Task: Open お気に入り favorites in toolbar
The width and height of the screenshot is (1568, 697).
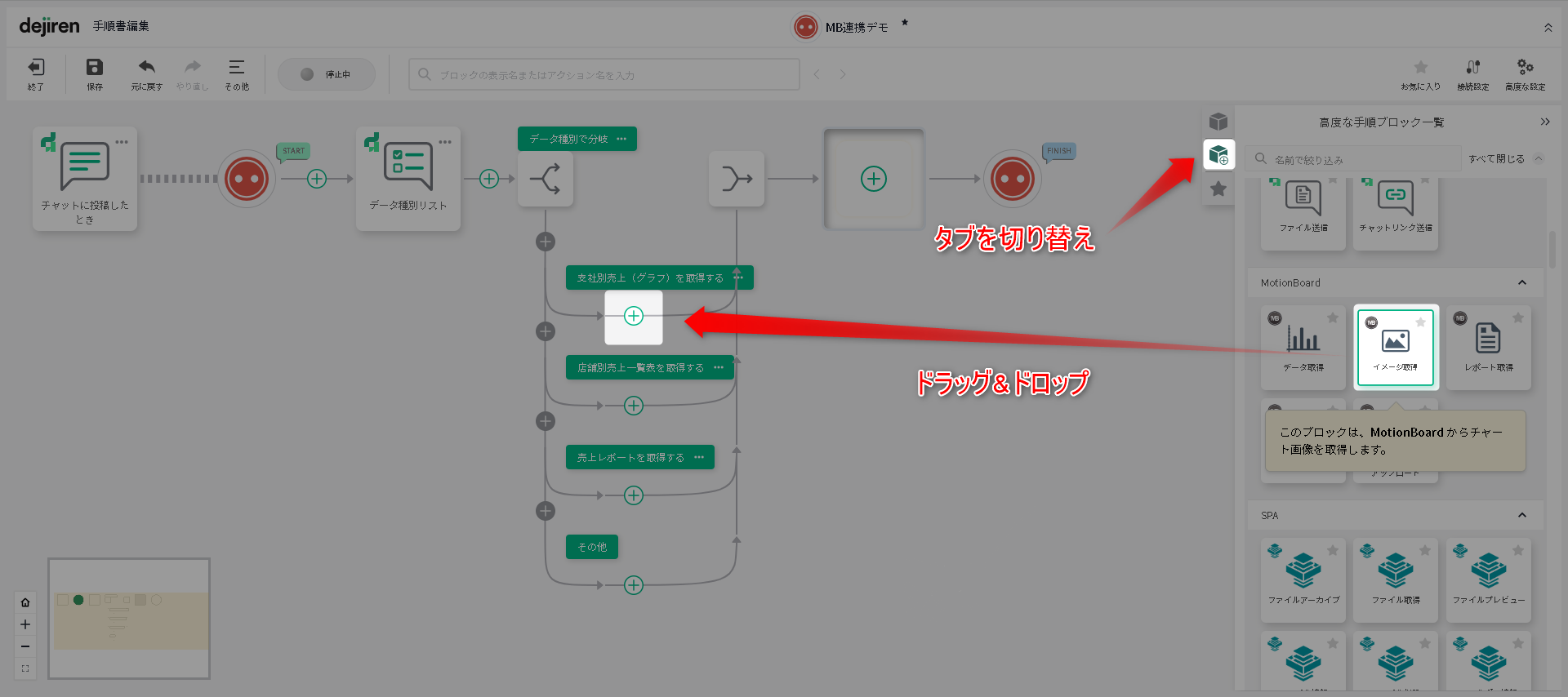Action: click(x=1421, y=73)
